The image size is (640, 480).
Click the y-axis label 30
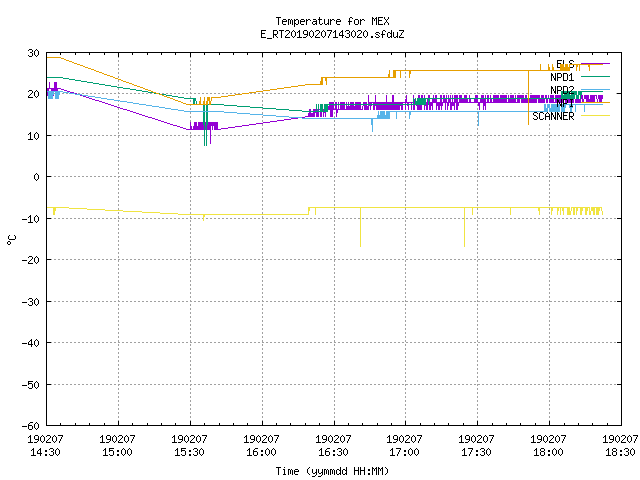33,53
